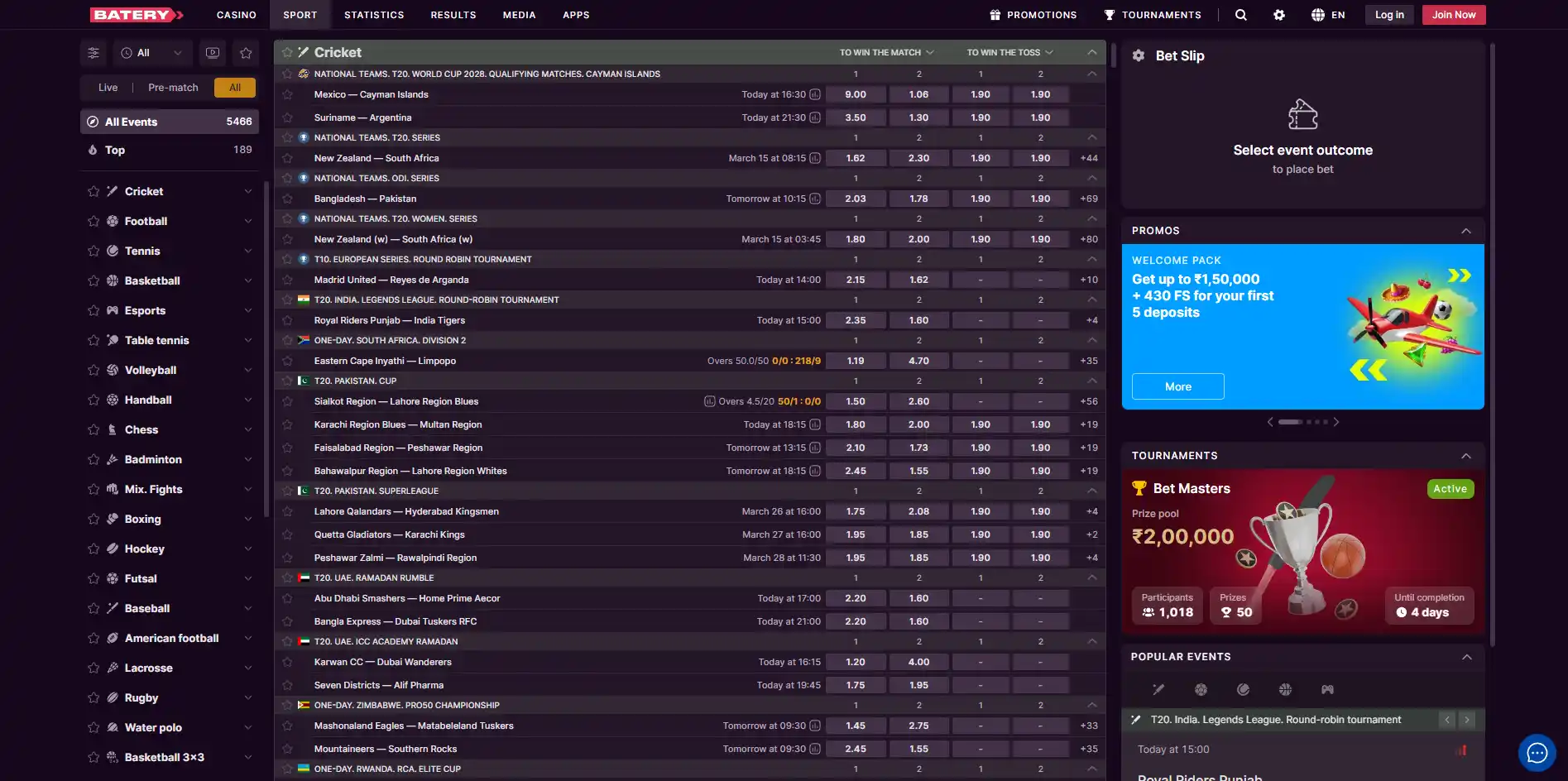1568x781 pixels.
Task: Open statistics icon for Sialkot Region match
Action: click(x=709, y=401)
